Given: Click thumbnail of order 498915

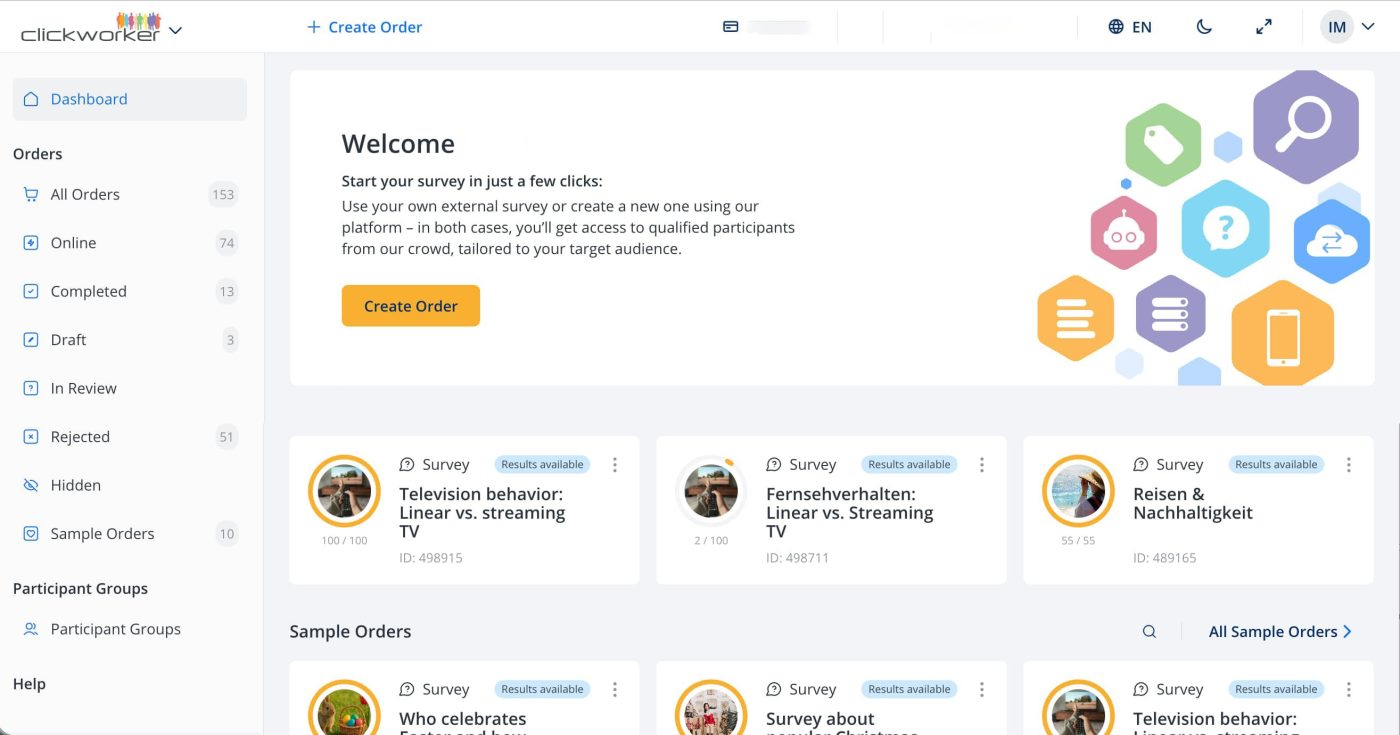Looking at the screenshot, I should 344,491.
